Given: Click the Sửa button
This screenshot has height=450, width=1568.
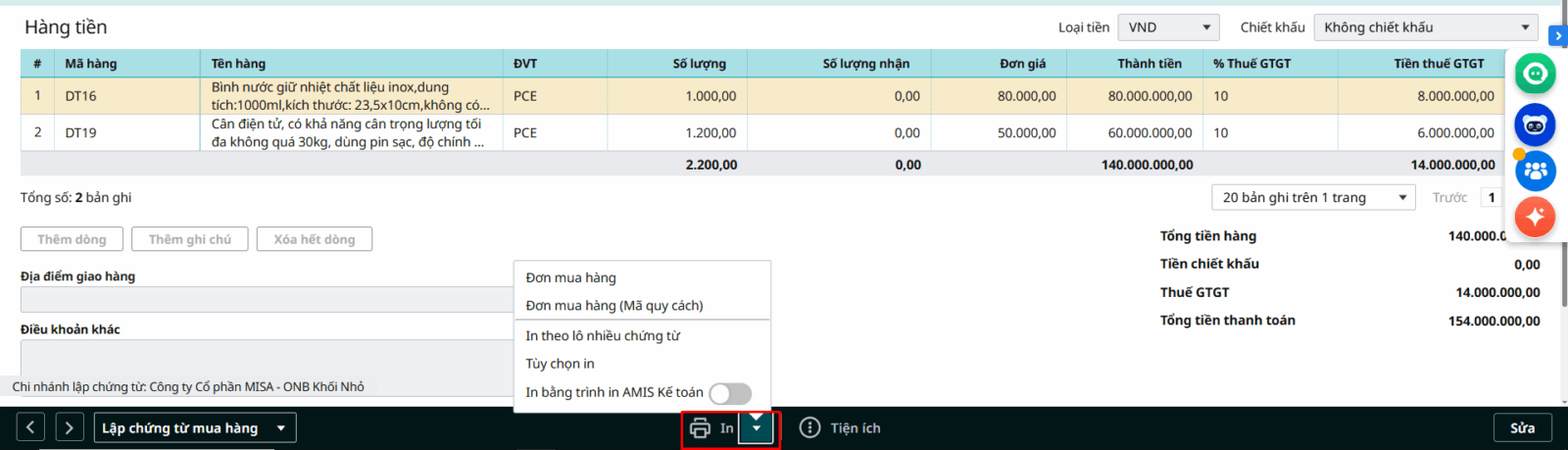Looking at the screenshot, I should pos(1522,428).
